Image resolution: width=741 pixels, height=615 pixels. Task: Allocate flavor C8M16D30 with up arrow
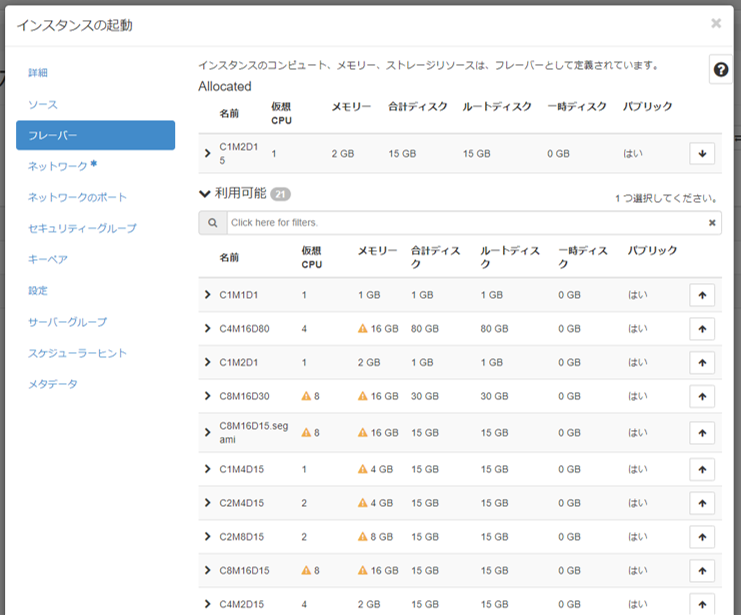pos(702,396)
